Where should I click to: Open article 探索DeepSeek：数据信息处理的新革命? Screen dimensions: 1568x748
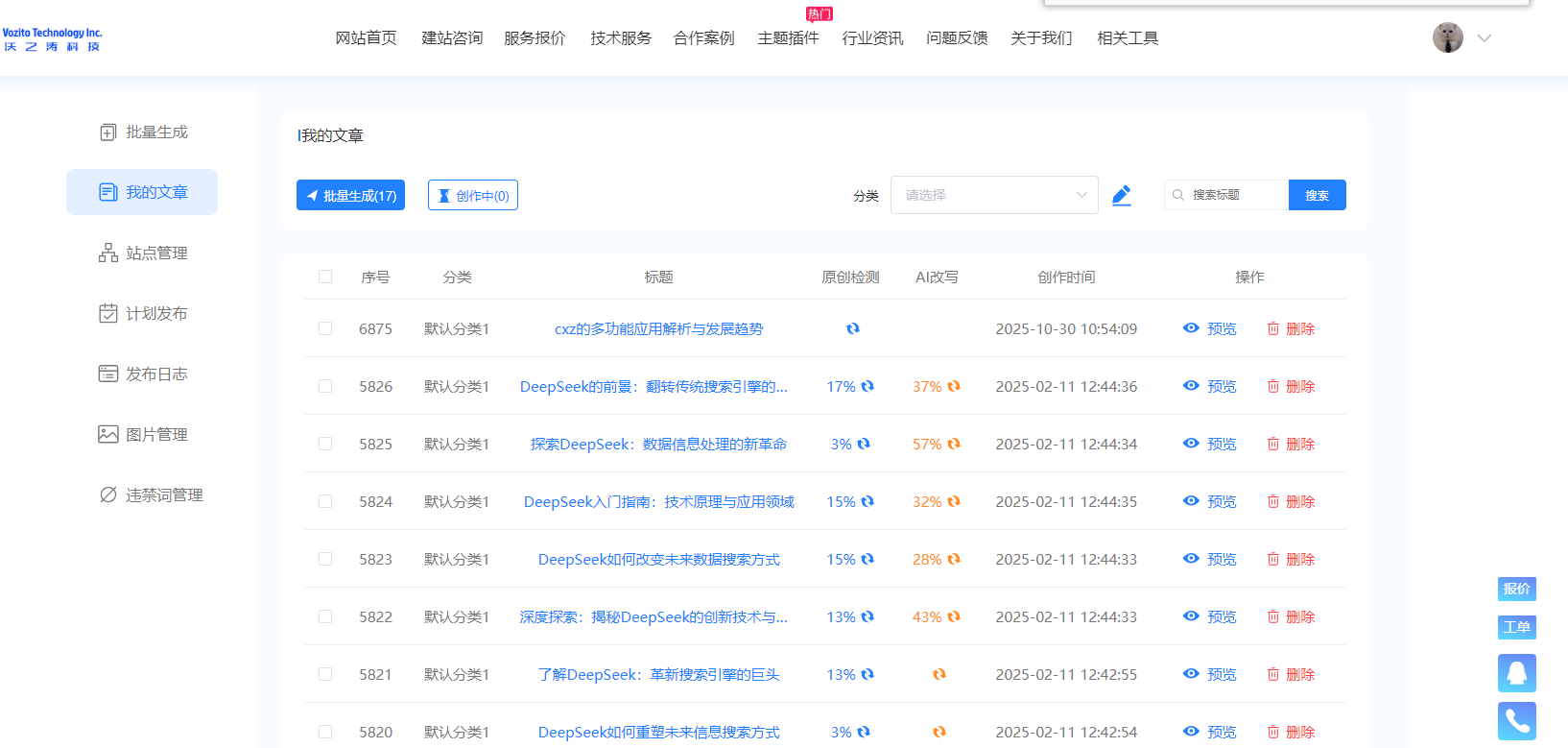[x=658, y=444]
